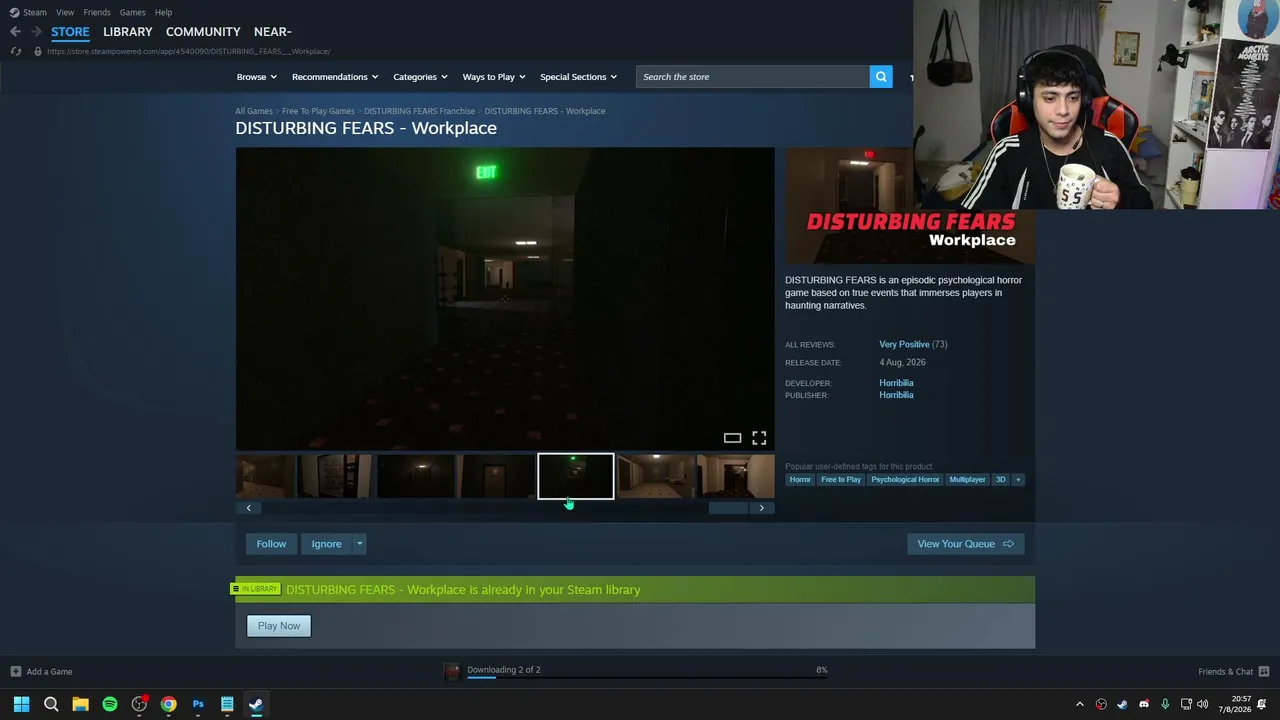This screenshot has width=1280, height=720.
Task: Select the highlighted exit-sign screenshot thumbnail
Action: point(576,477)
